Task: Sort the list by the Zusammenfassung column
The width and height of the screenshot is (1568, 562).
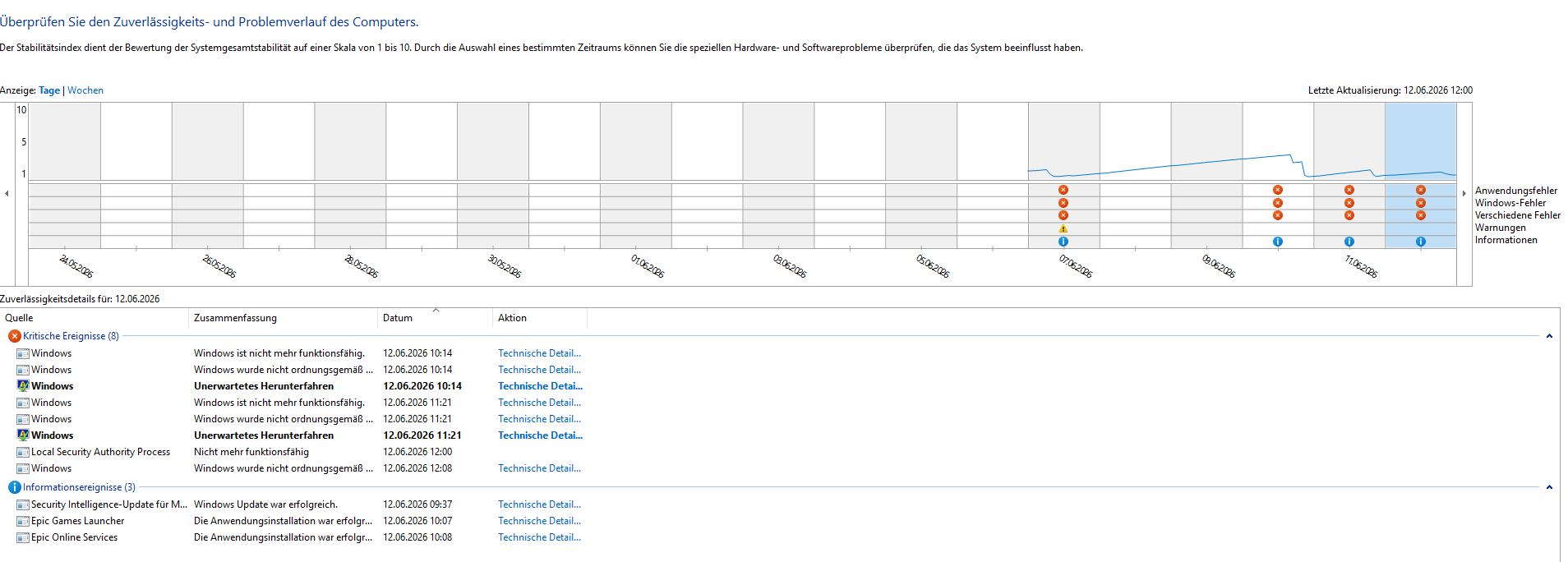Action: pyautogui.click(x=284, y=318)
